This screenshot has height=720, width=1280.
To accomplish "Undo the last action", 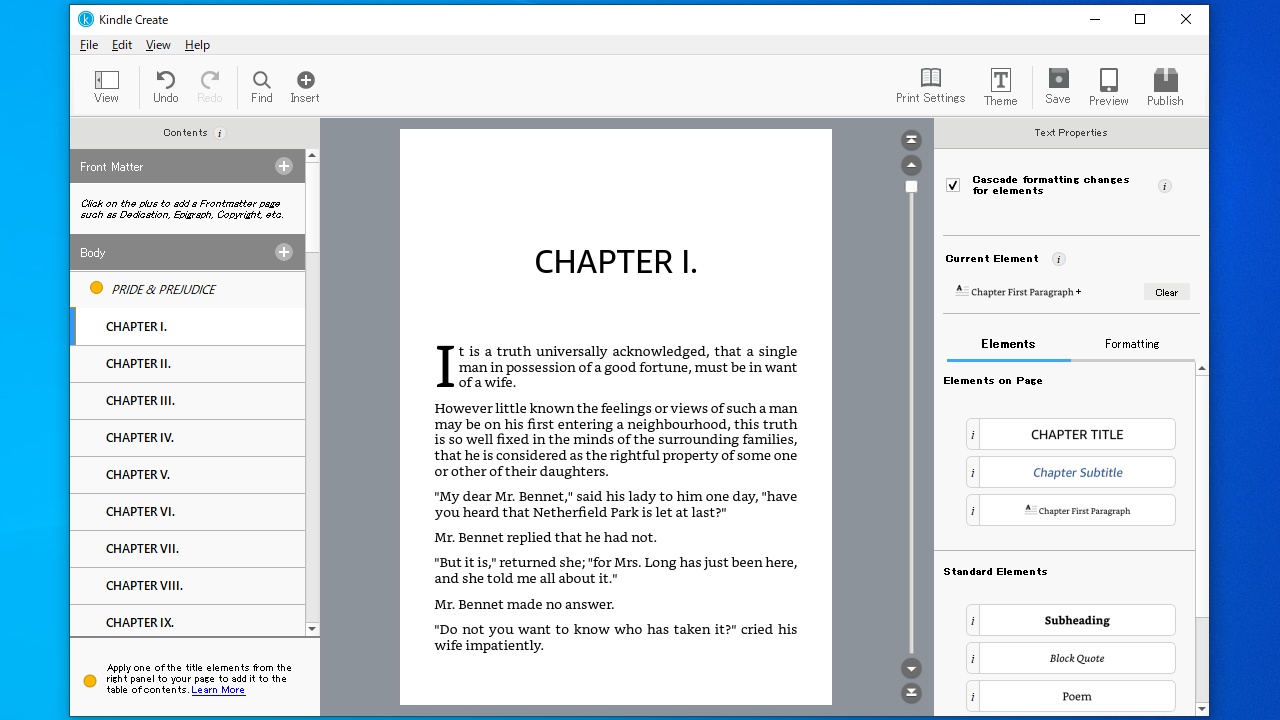I will pyautogui.click(x=165, y=87).
